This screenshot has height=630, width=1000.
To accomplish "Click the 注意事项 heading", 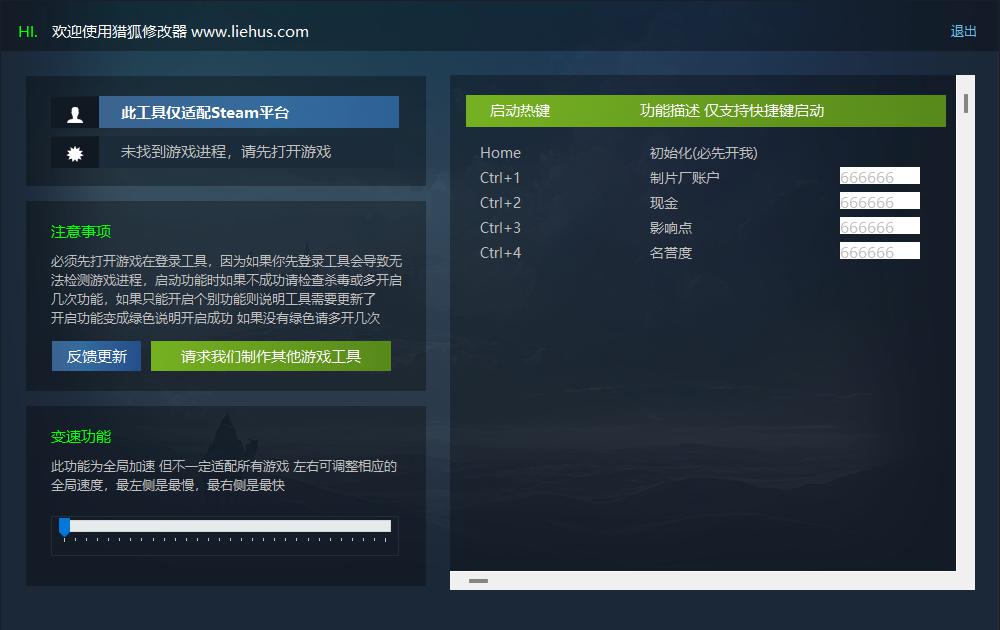I will click(81, 231).
